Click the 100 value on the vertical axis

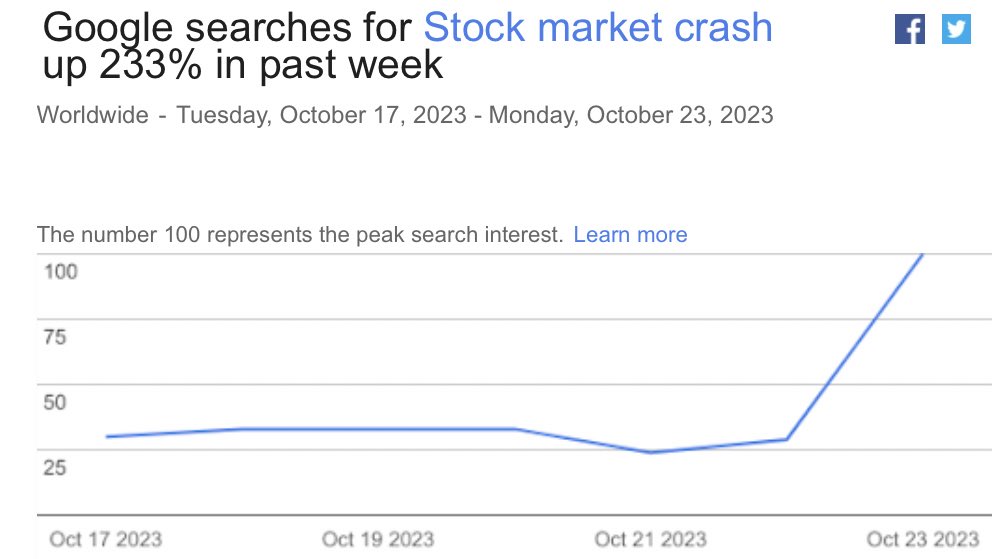pos(60,272)
